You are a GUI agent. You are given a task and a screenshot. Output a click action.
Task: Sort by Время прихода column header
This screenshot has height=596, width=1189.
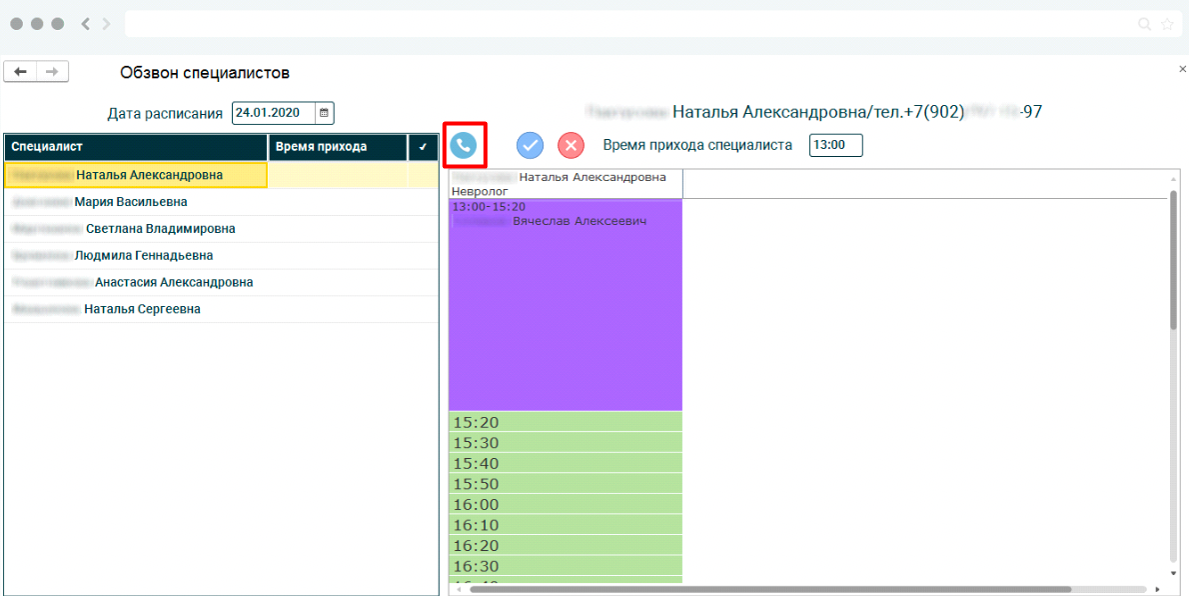click(338, 147)
